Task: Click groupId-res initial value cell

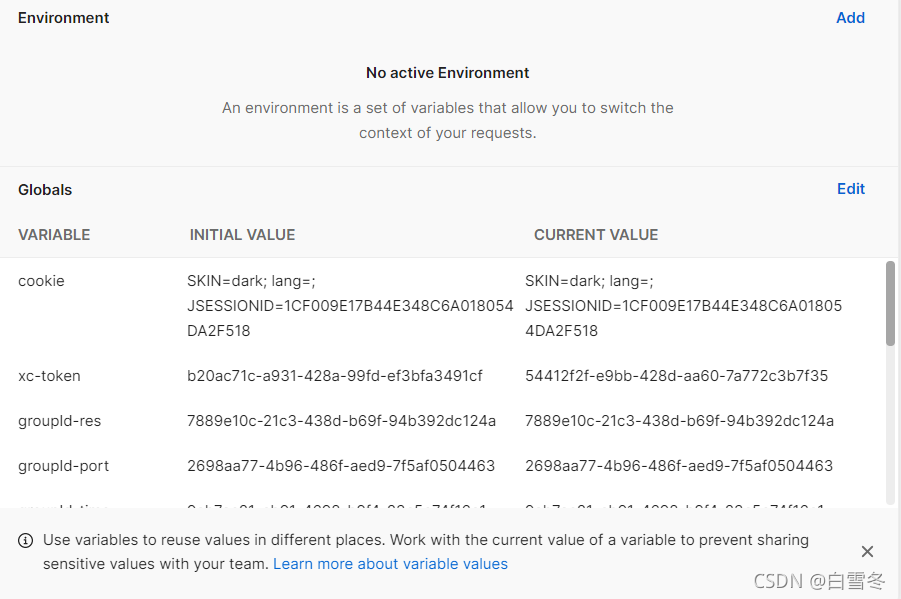Action: pyautogui.click(x=341, y=421)
